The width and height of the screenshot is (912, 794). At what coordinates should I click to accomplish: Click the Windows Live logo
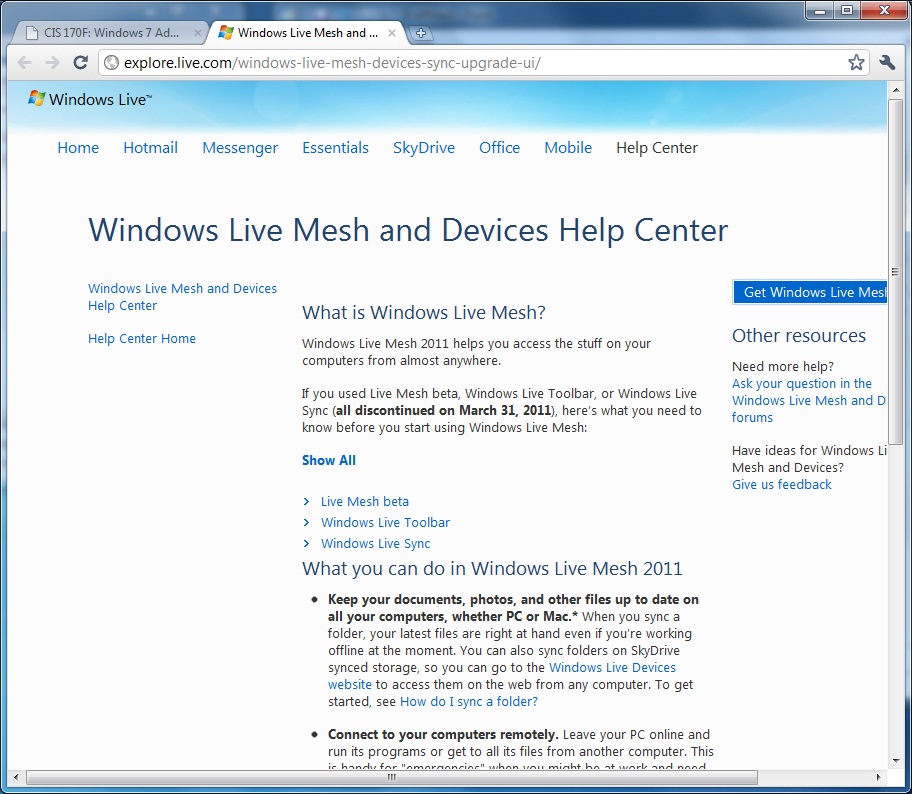tap(90, 99)
